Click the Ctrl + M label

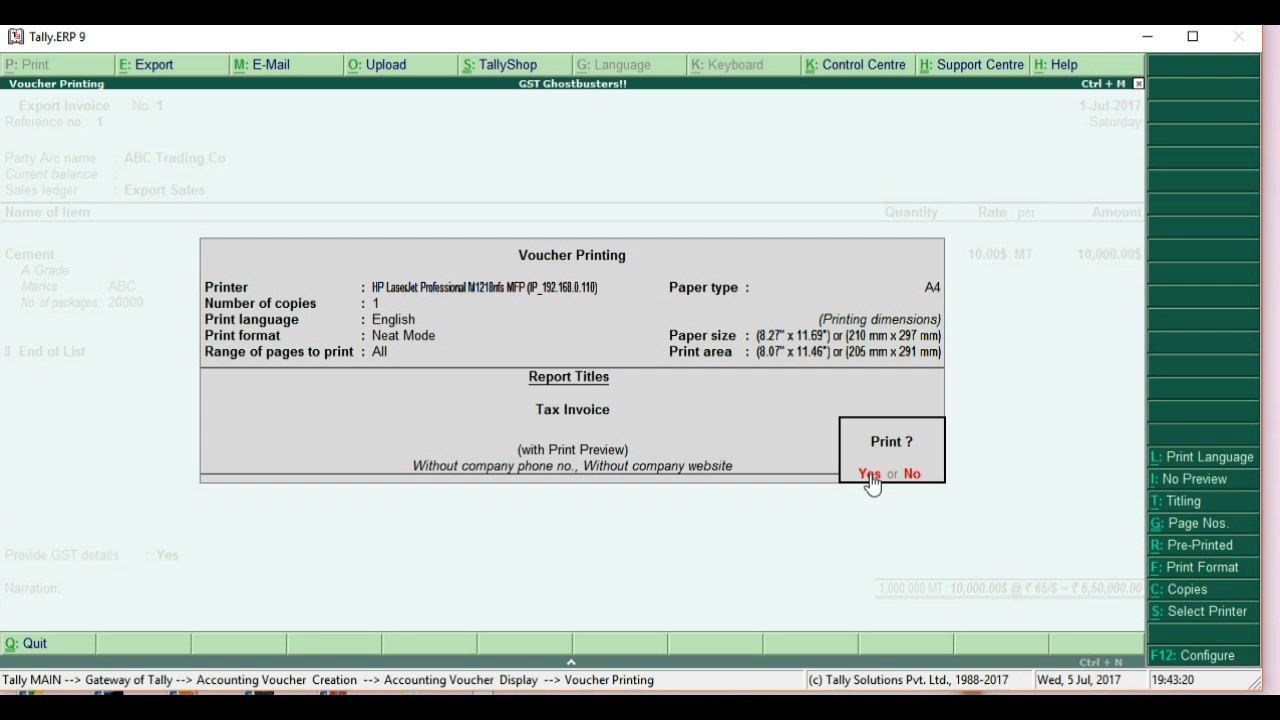coord(1103,84)
